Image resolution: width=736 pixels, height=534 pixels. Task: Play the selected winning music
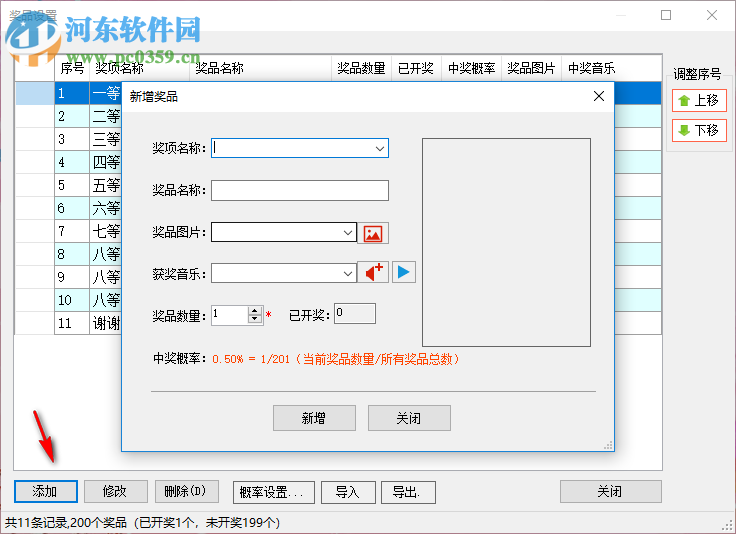(x=404, y=272)
